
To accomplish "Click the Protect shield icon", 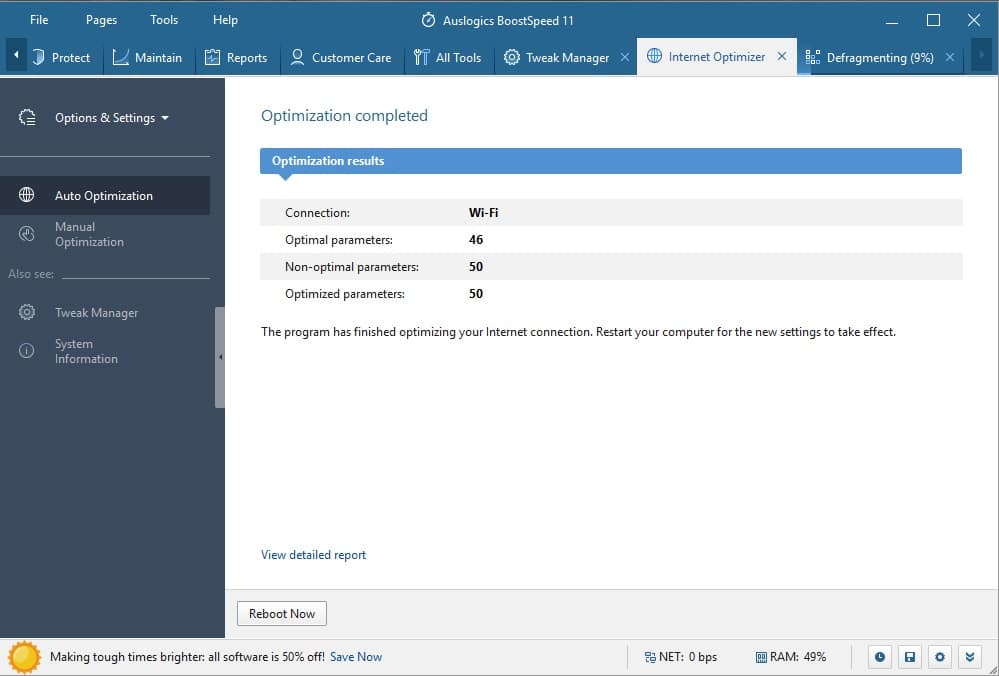I will pyautogui.click(x=38, y=57).
